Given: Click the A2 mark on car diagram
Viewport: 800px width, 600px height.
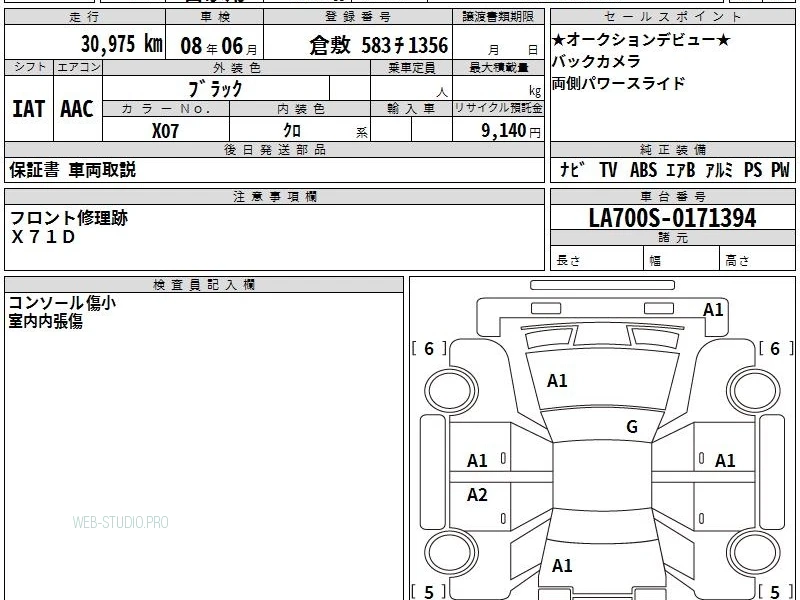Looking at the screenshot, I should coord(477,494).
